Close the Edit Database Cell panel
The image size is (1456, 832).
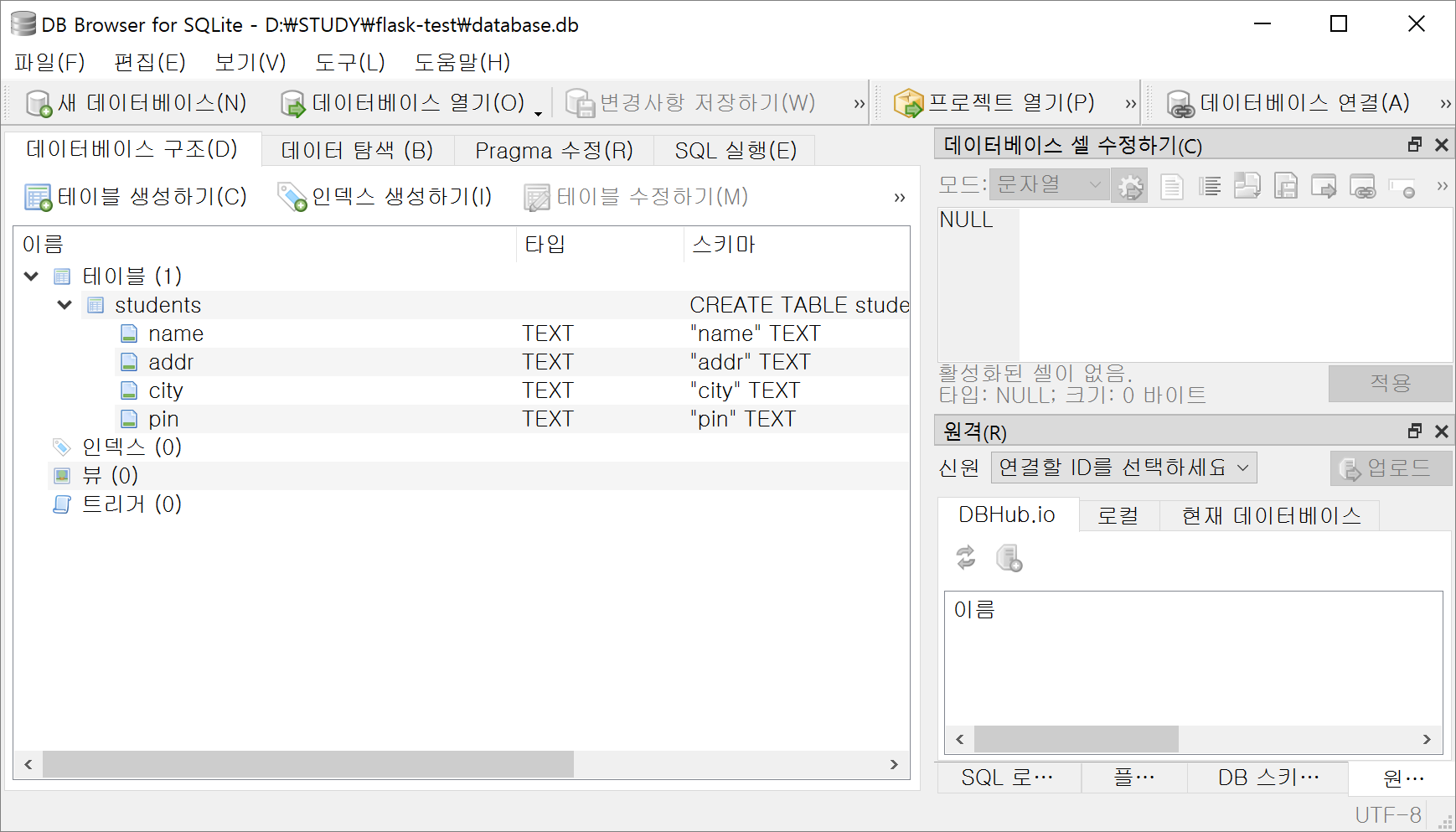(x=1442, y=145)
